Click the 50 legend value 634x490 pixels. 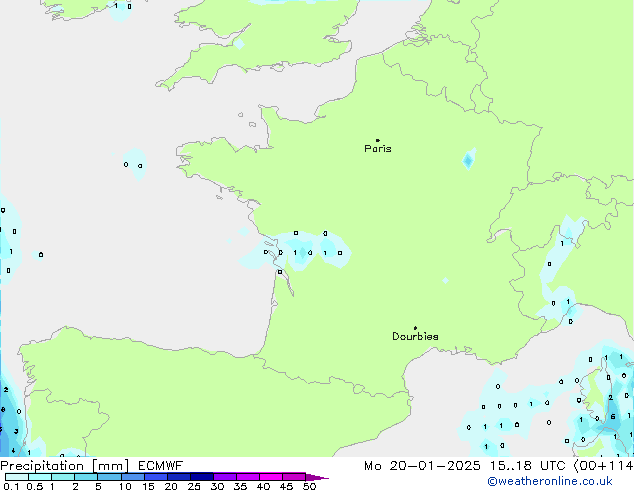pyautogui.click(x=309, y=486)
